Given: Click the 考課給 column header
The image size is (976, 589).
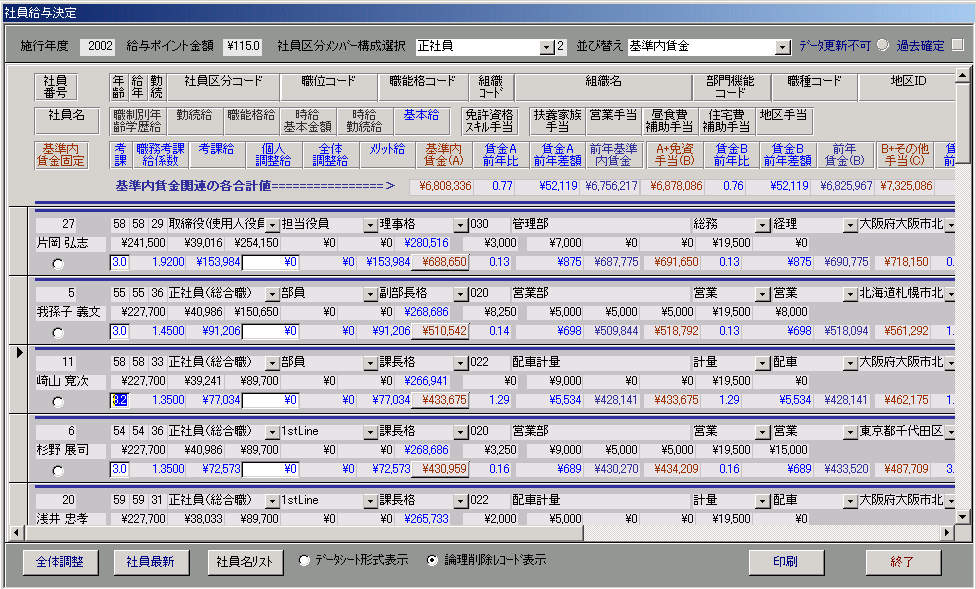Looking at the screenshot, I should click(217, 155).
